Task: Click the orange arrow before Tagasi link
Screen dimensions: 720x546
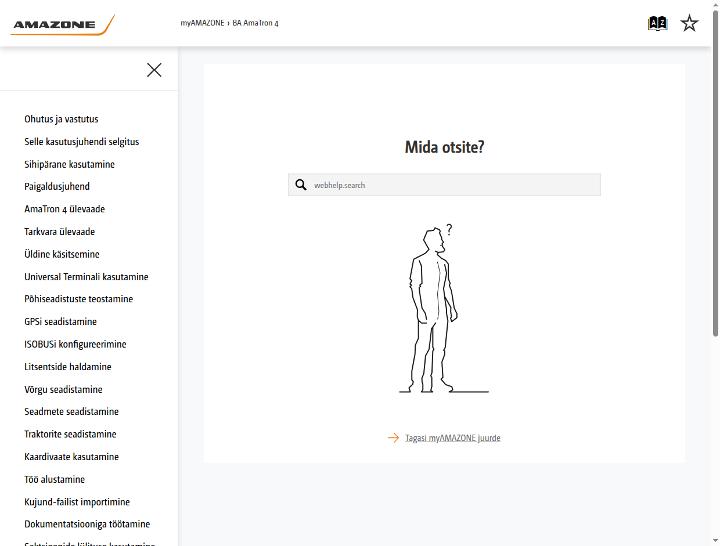Action: tap(393, 438)
